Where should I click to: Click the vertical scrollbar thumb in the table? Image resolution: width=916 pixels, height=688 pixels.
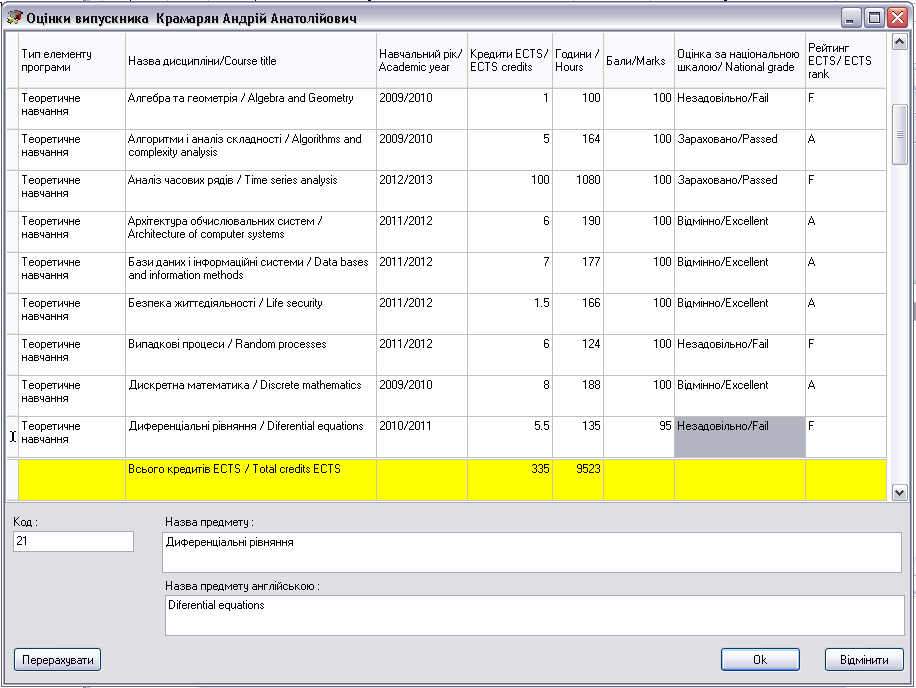(900, 134)
